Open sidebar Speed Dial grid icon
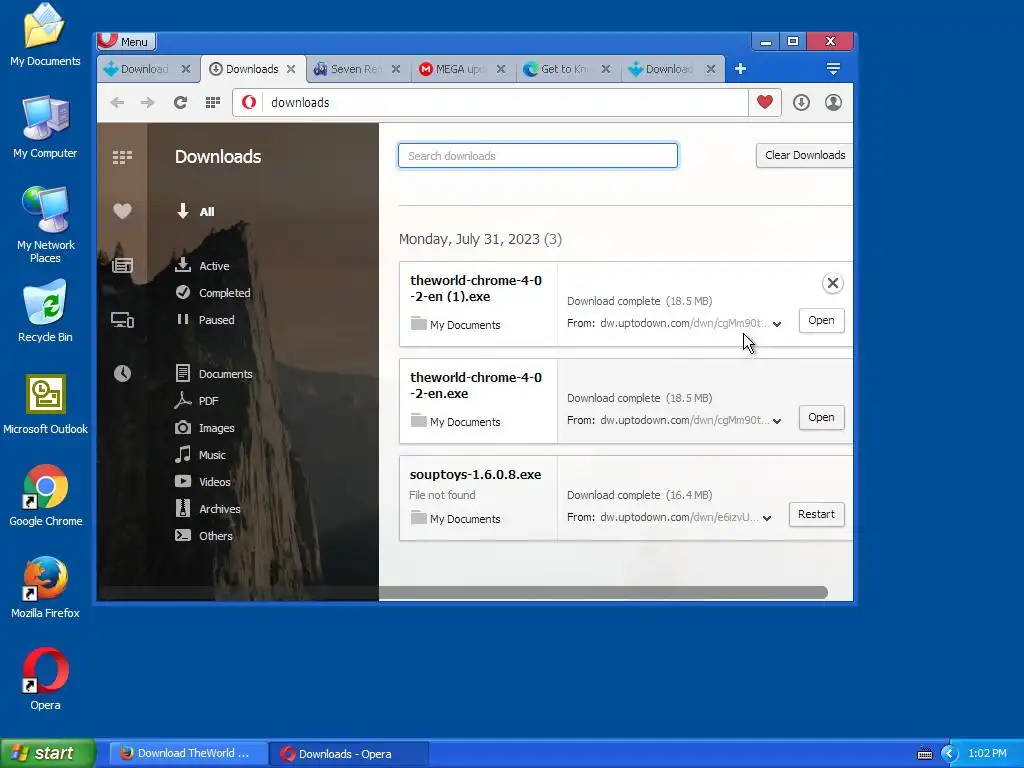The image size is (1024, 768). (122, 157)
